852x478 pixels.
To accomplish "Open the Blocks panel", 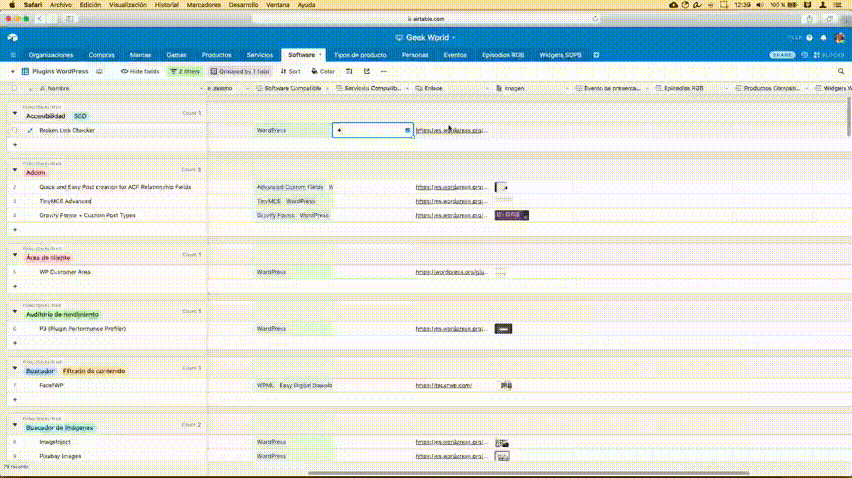I will coord(829,55).
